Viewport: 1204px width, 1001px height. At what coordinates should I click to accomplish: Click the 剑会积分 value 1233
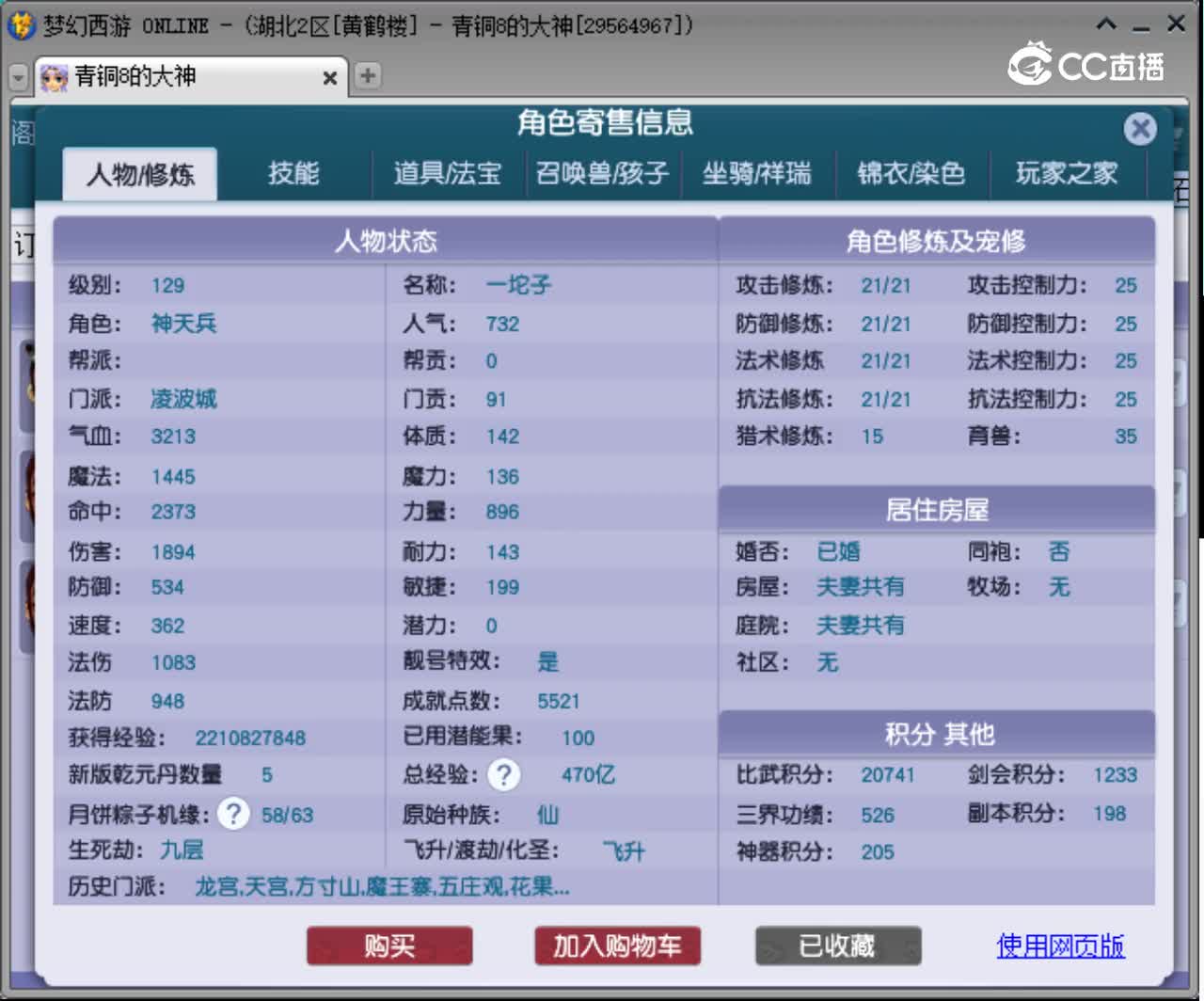tap(1115, 775)
